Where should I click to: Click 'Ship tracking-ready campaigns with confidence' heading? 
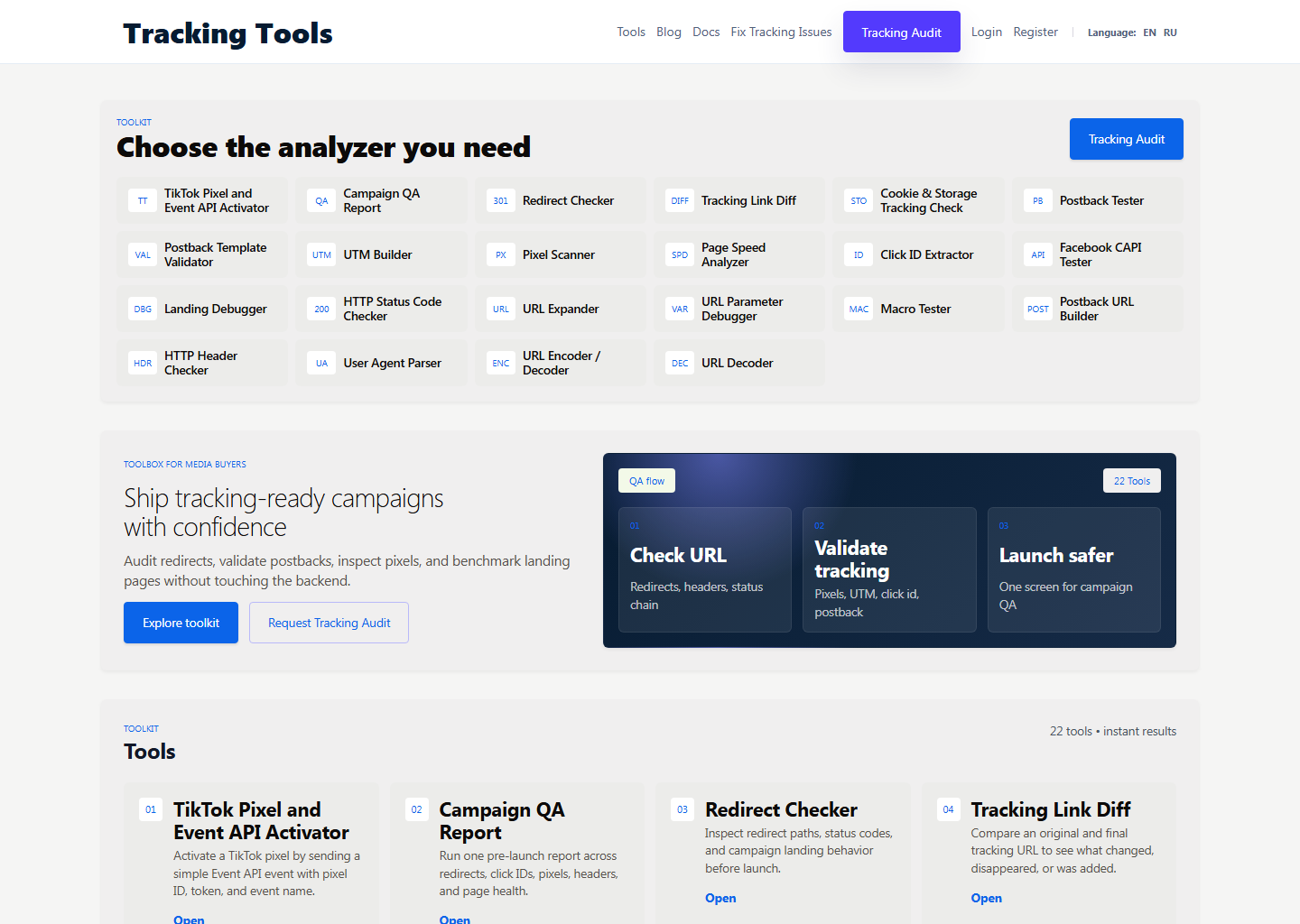tap(283, 513)
